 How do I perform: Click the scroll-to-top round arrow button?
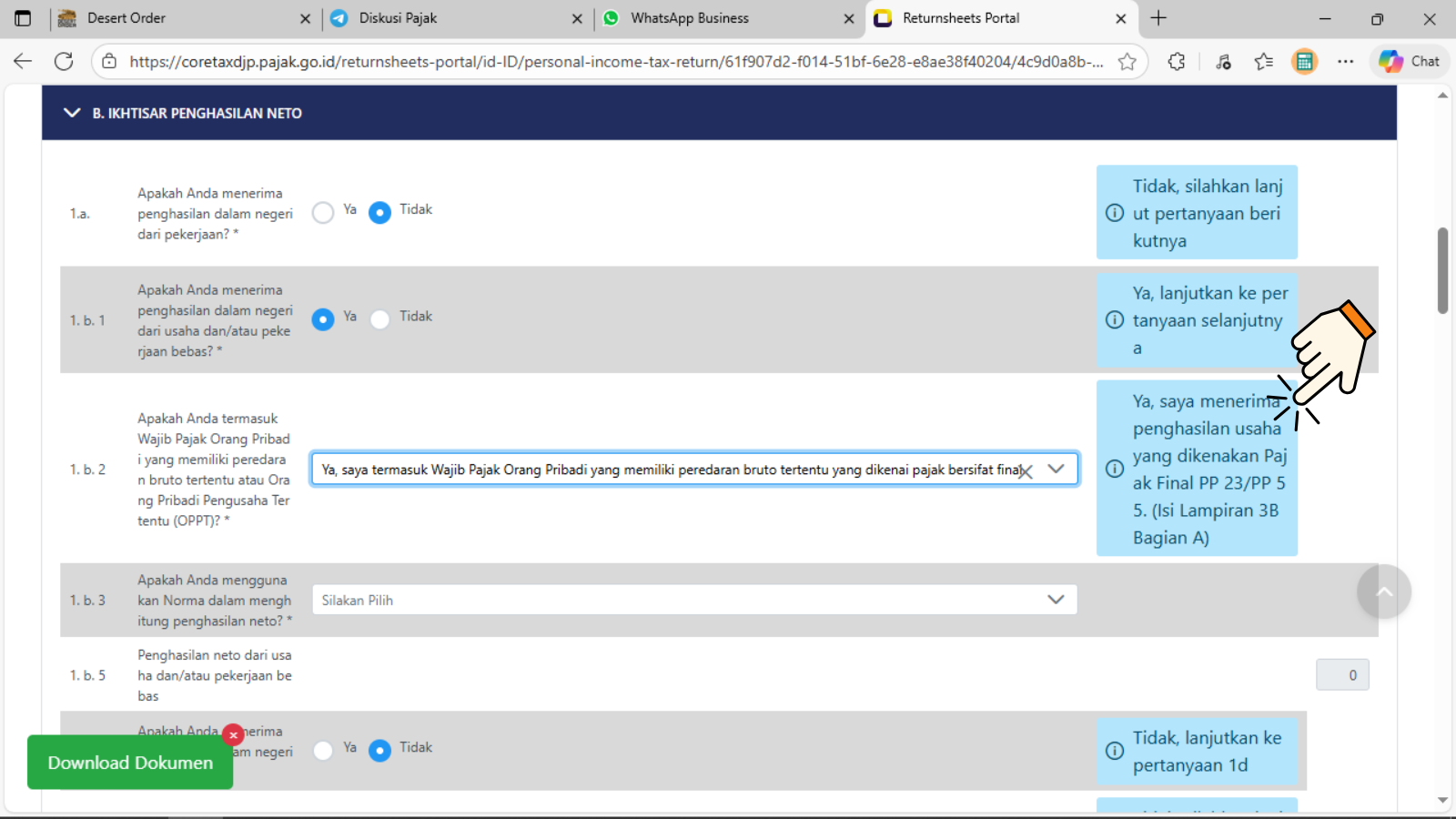click(x=1383, y=591)
